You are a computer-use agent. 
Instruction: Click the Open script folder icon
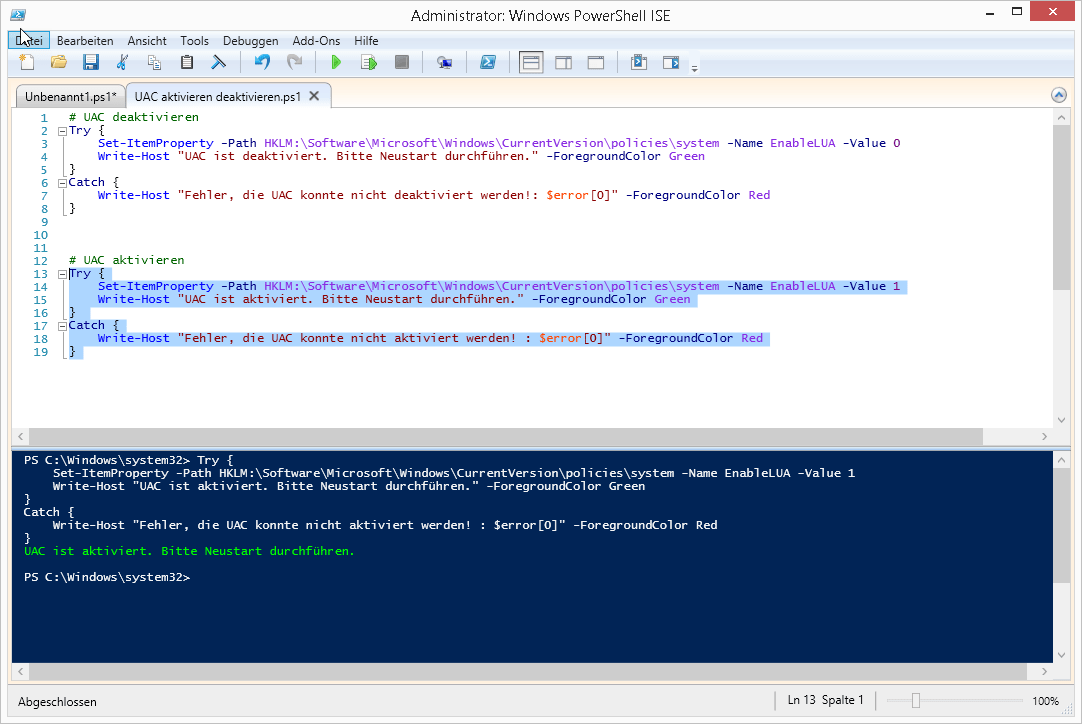point(59,63)
